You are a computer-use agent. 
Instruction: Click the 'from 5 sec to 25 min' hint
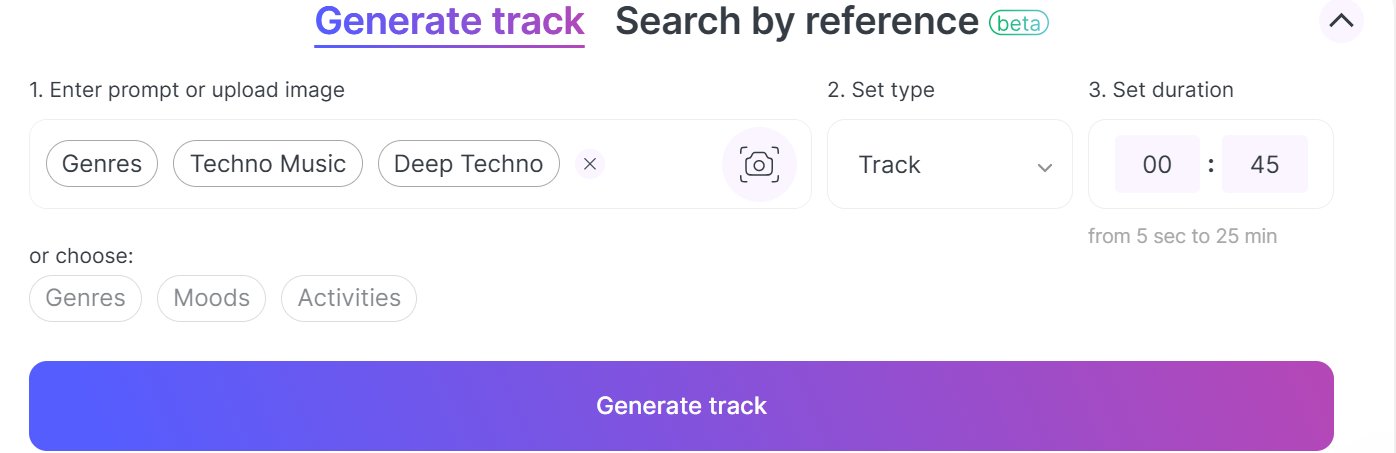(x=1183, y=237)
